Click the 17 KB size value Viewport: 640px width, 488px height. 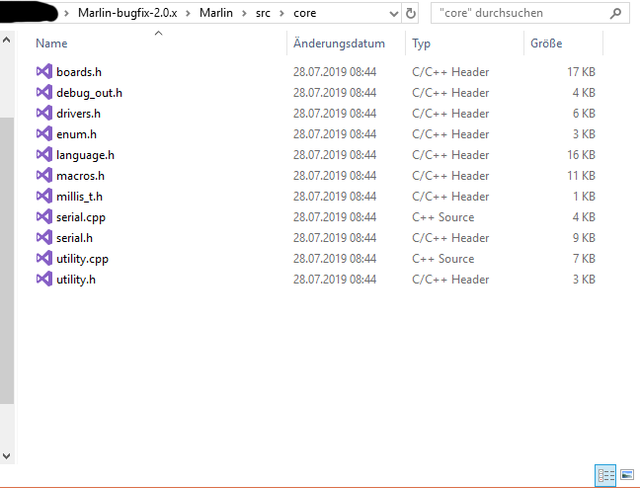[x=581, y=72]
